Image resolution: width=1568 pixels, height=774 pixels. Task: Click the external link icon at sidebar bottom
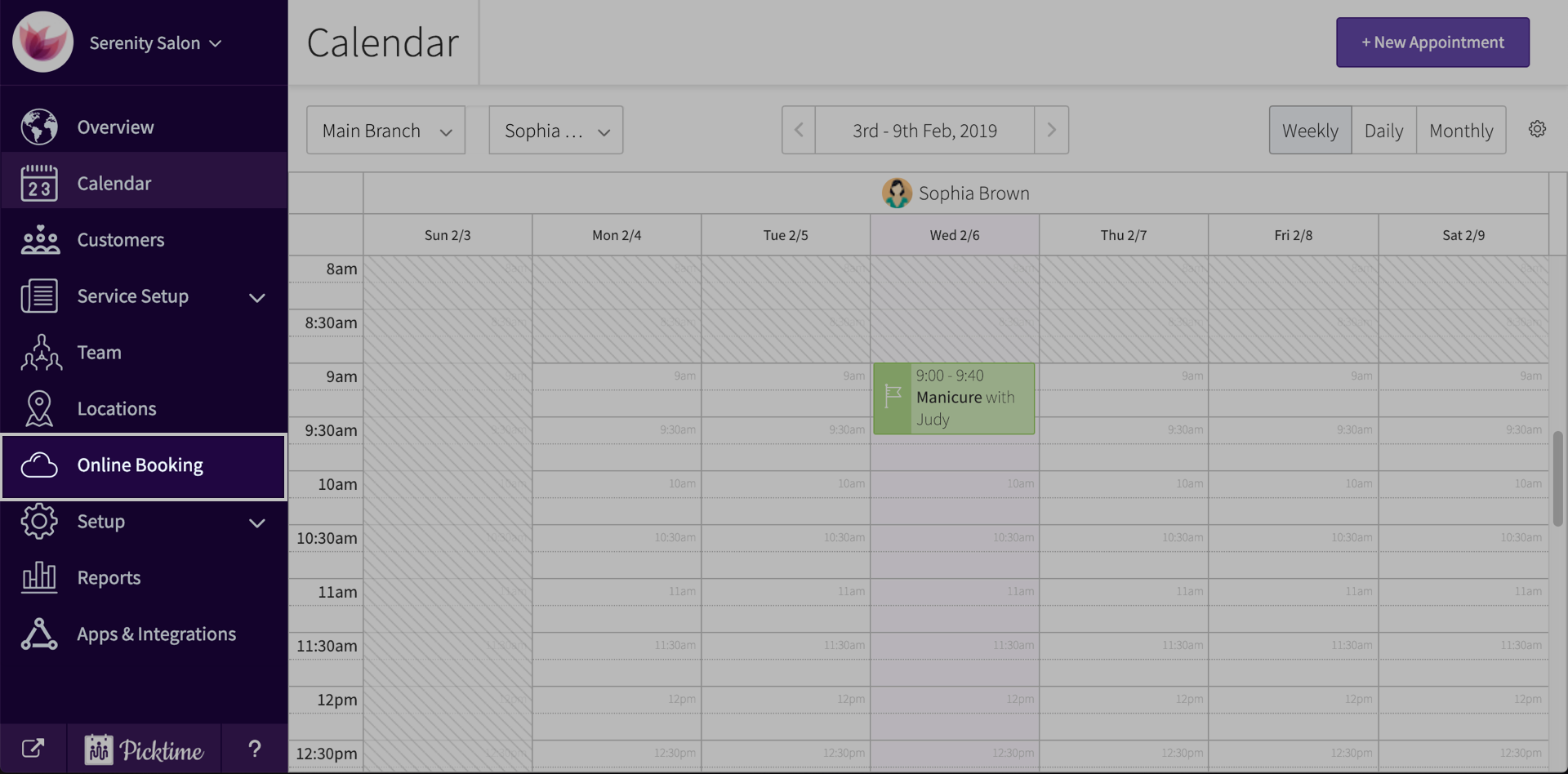tap(33, 748)
